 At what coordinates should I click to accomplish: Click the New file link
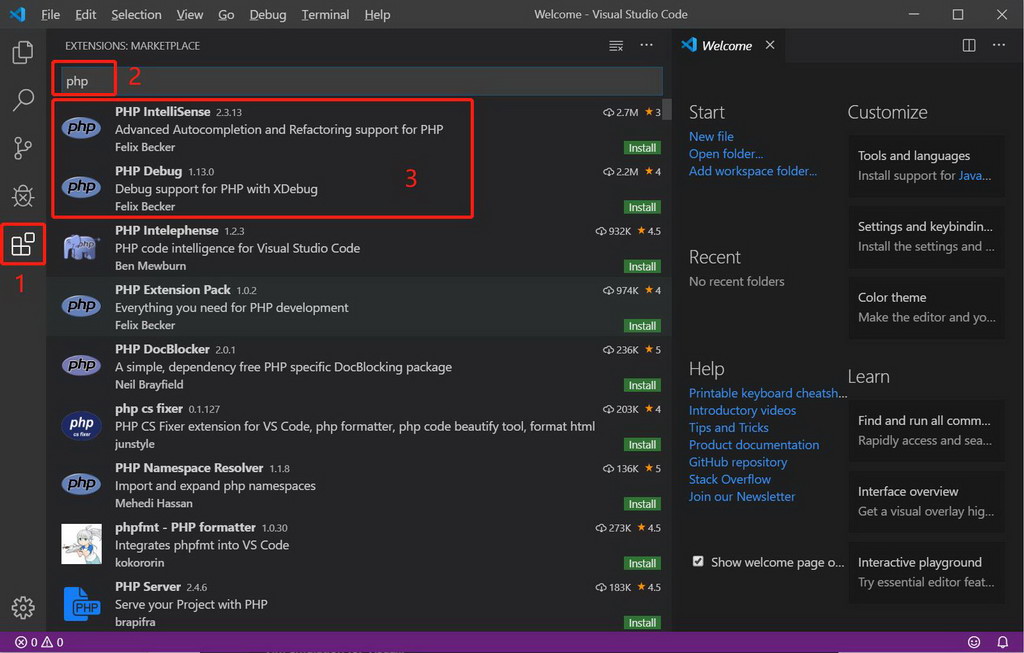coord(711,136)
